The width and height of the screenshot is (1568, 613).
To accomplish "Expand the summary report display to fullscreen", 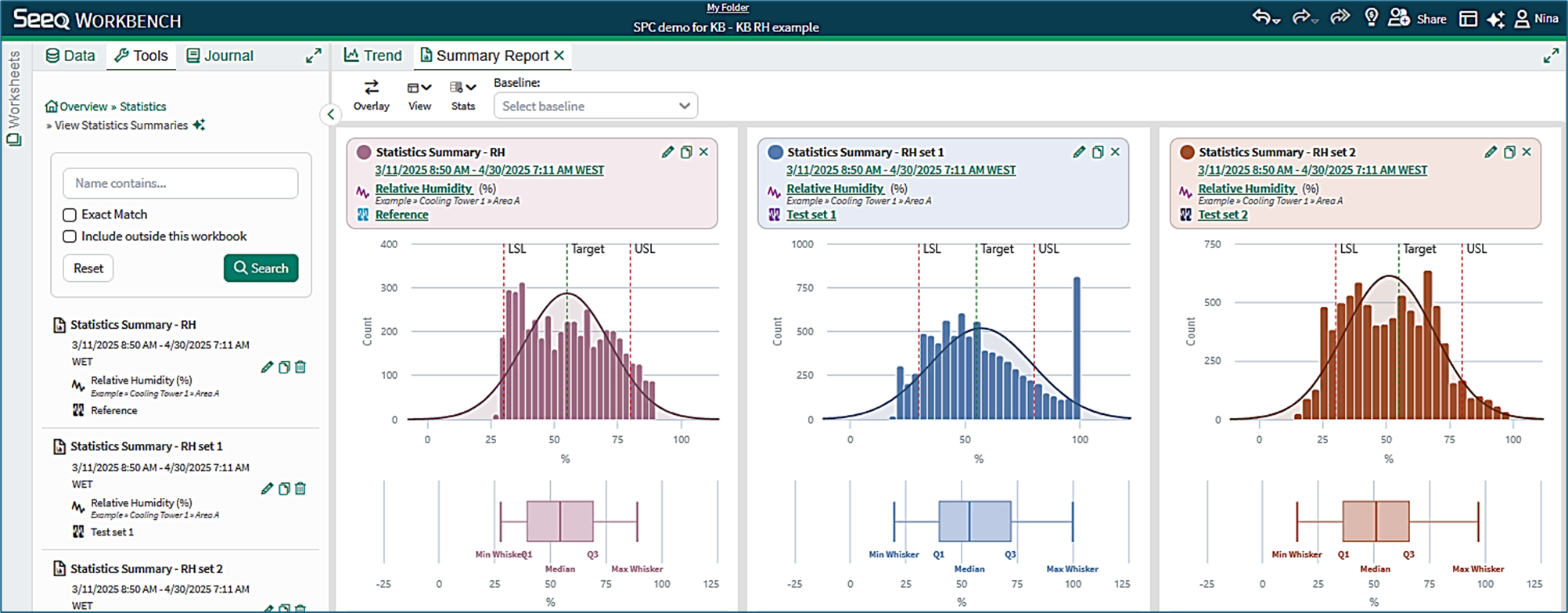I will click(1551, 56).
